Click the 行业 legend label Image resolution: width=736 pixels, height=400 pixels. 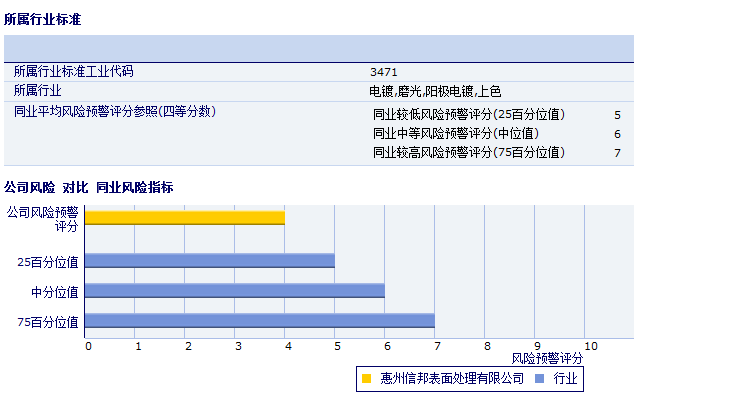click(x=565, y=379)
